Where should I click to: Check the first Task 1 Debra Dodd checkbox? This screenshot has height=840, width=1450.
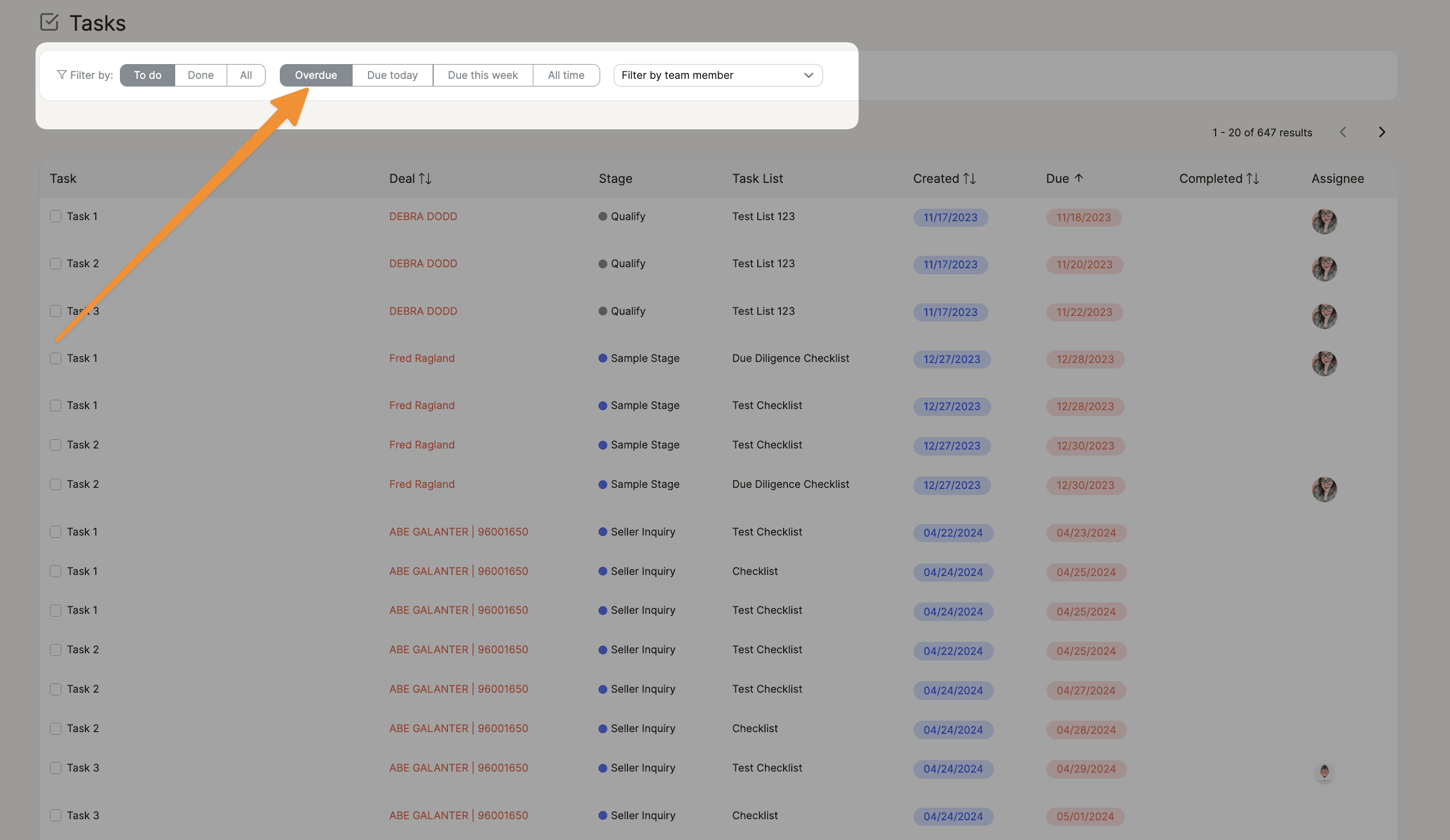[x=55, y=216]
